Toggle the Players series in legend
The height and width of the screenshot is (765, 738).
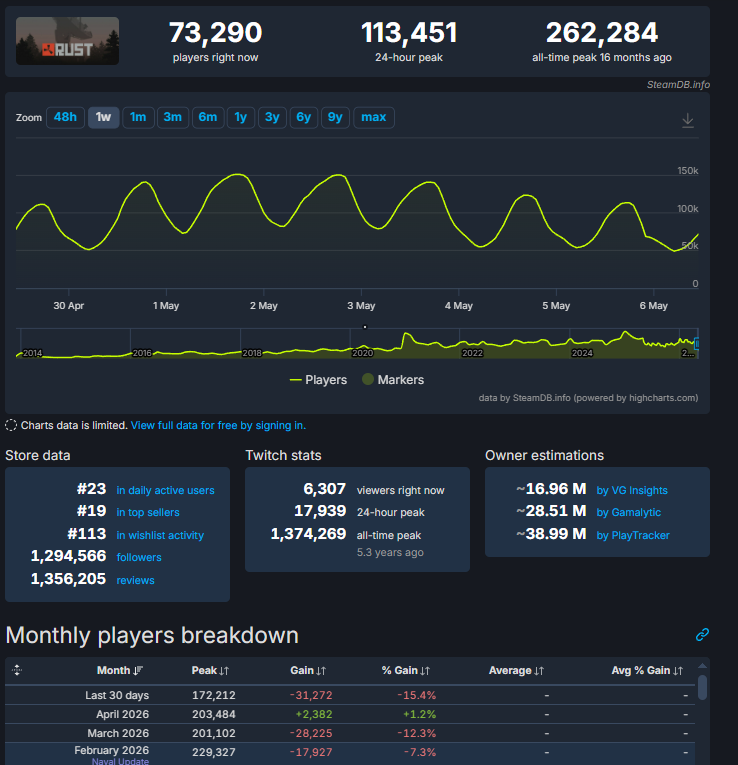point(318,380)
